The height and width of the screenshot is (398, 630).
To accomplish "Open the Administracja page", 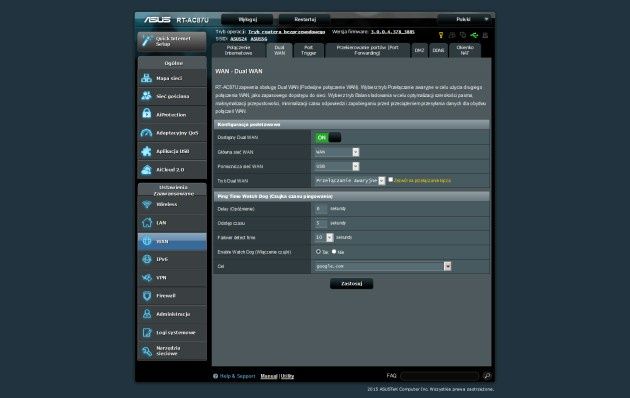I will click(172, 314).
